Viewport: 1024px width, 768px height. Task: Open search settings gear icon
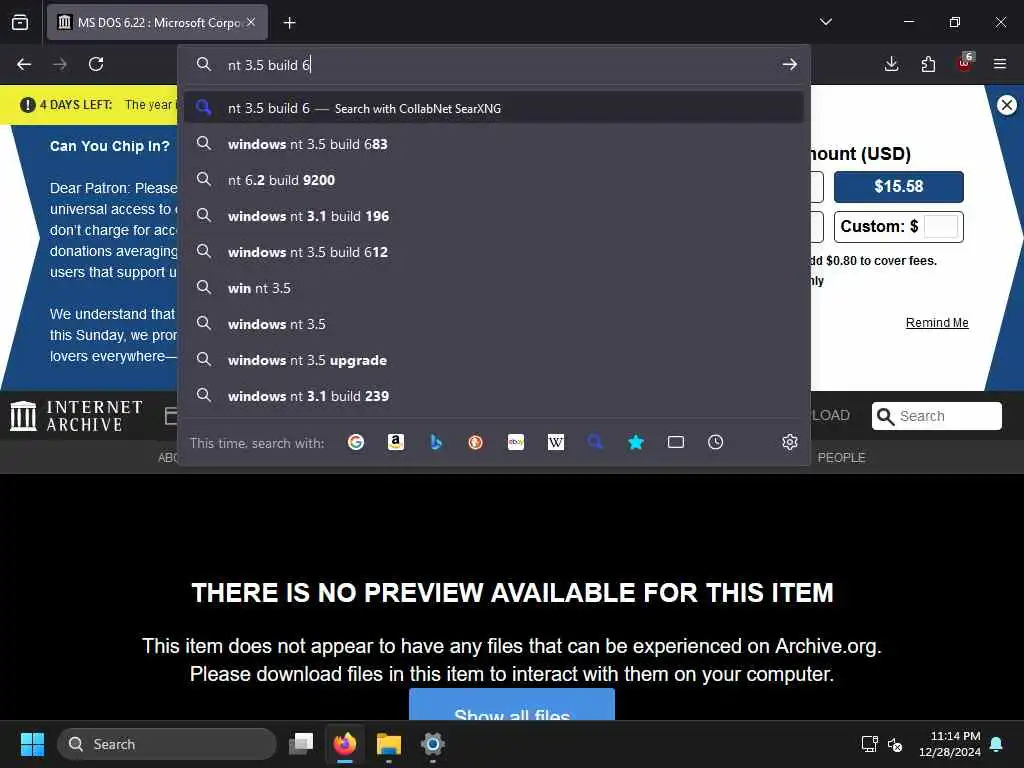(x=790, y=442)
